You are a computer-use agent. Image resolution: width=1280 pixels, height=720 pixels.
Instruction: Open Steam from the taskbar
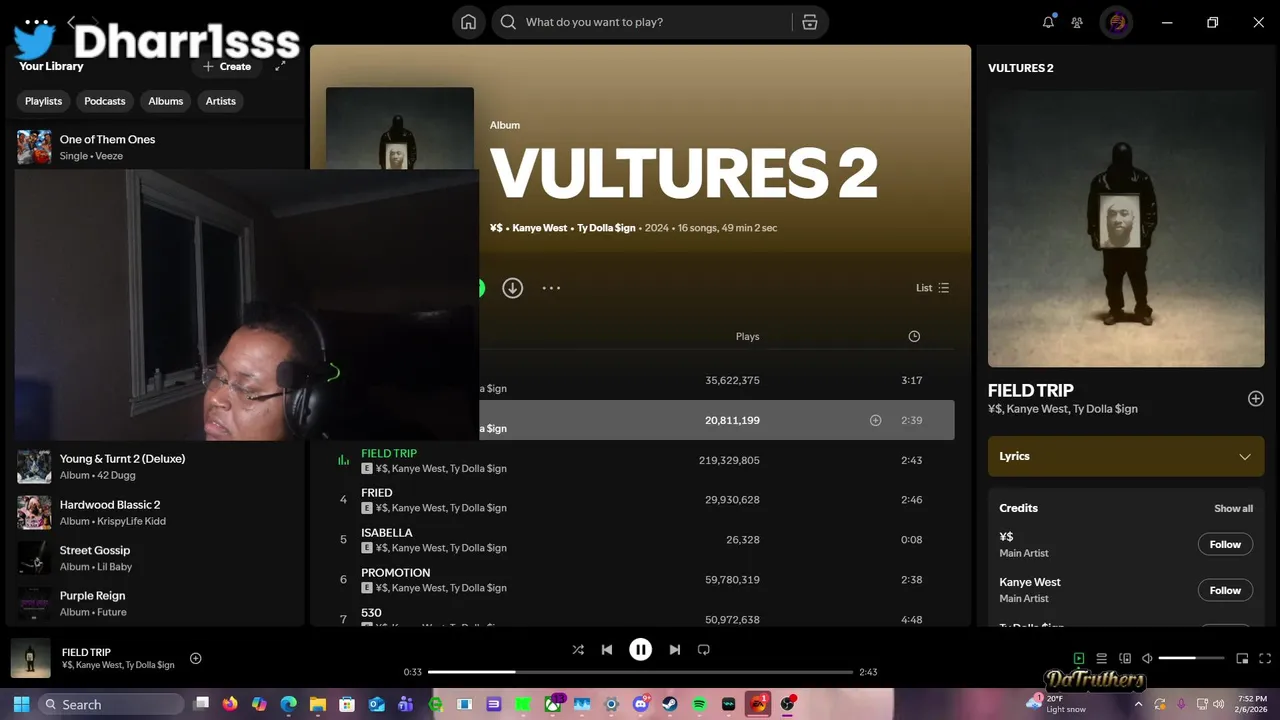670,704
